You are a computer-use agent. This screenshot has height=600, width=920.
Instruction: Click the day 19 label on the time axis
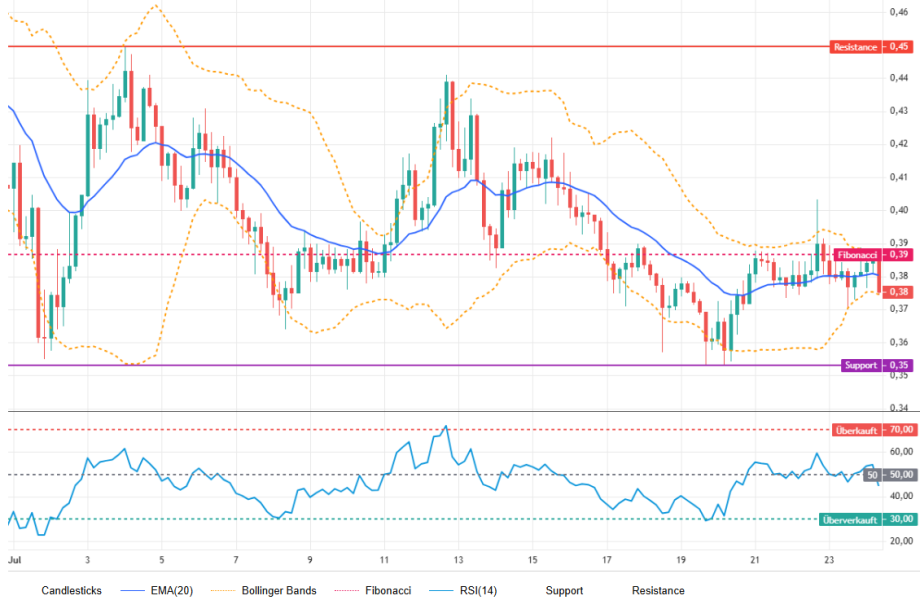pos(681,560)
